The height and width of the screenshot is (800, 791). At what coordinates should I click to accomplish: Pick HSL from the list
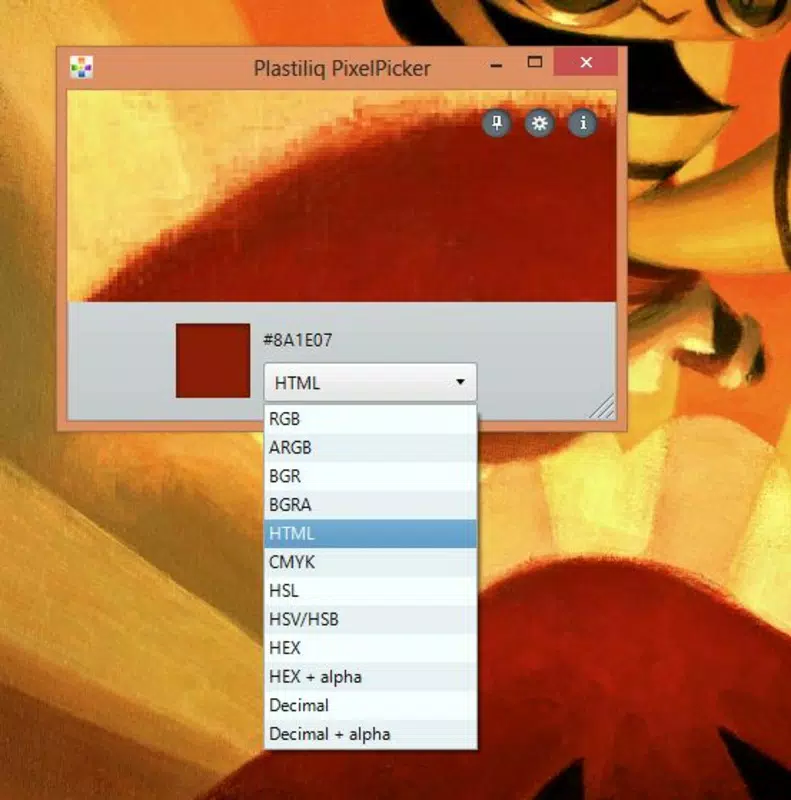click(370, 590)
